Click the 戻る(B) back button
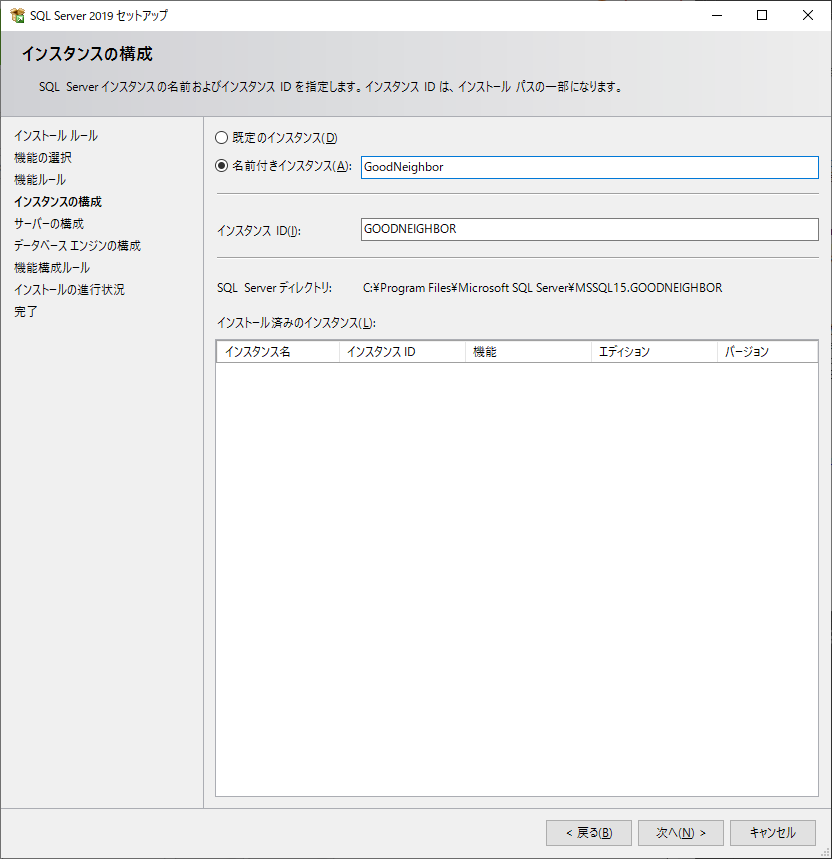The image size is (832, 859). 589,833
